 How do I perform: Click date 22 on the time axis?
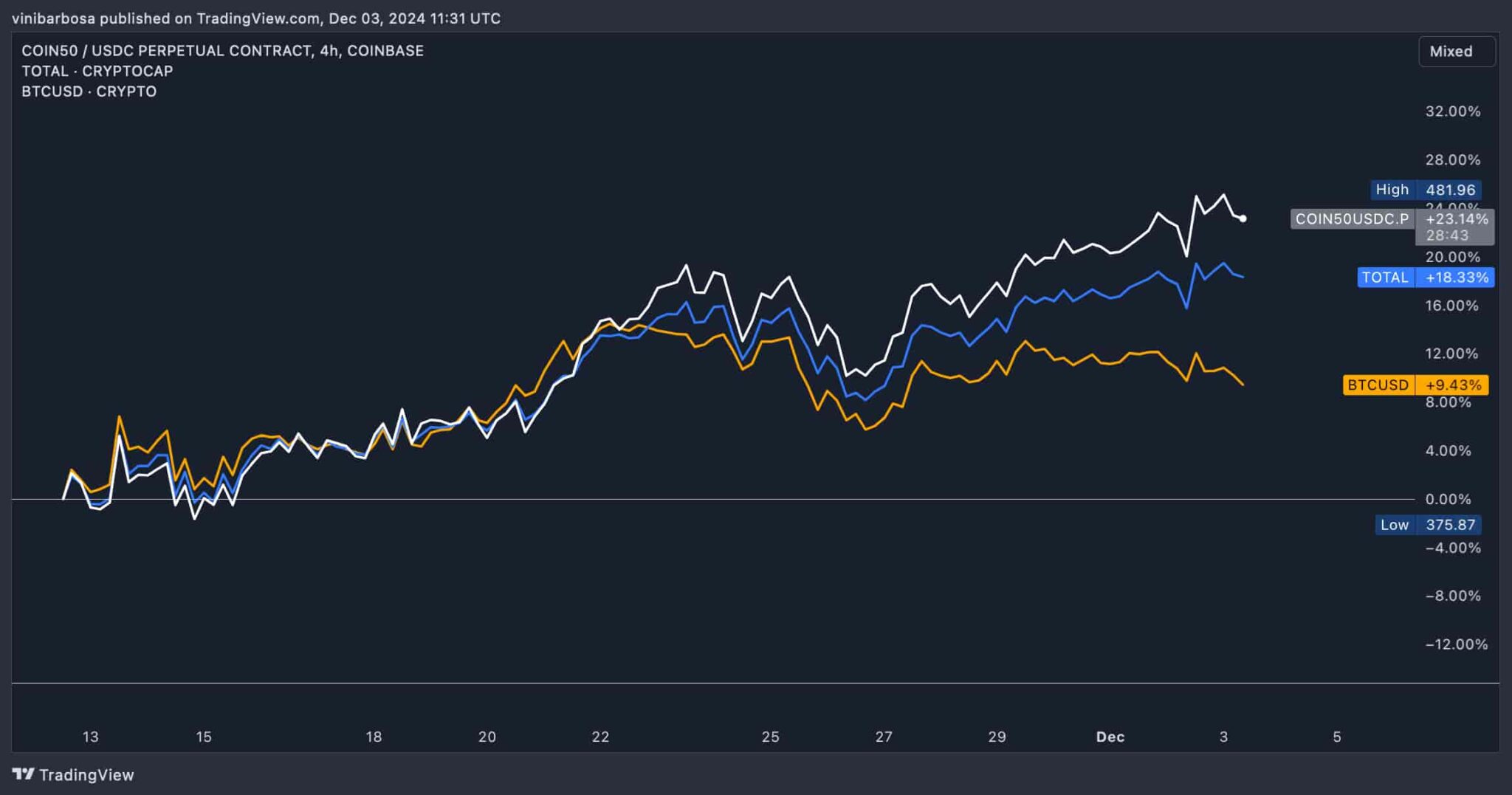tap(600, 737)
